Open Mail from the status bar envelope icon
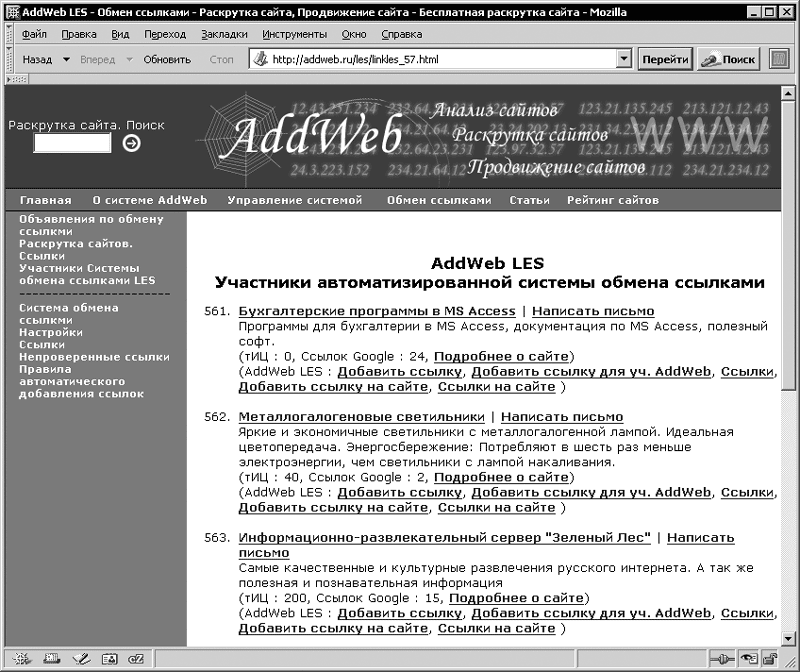 (x=51, y=659)
